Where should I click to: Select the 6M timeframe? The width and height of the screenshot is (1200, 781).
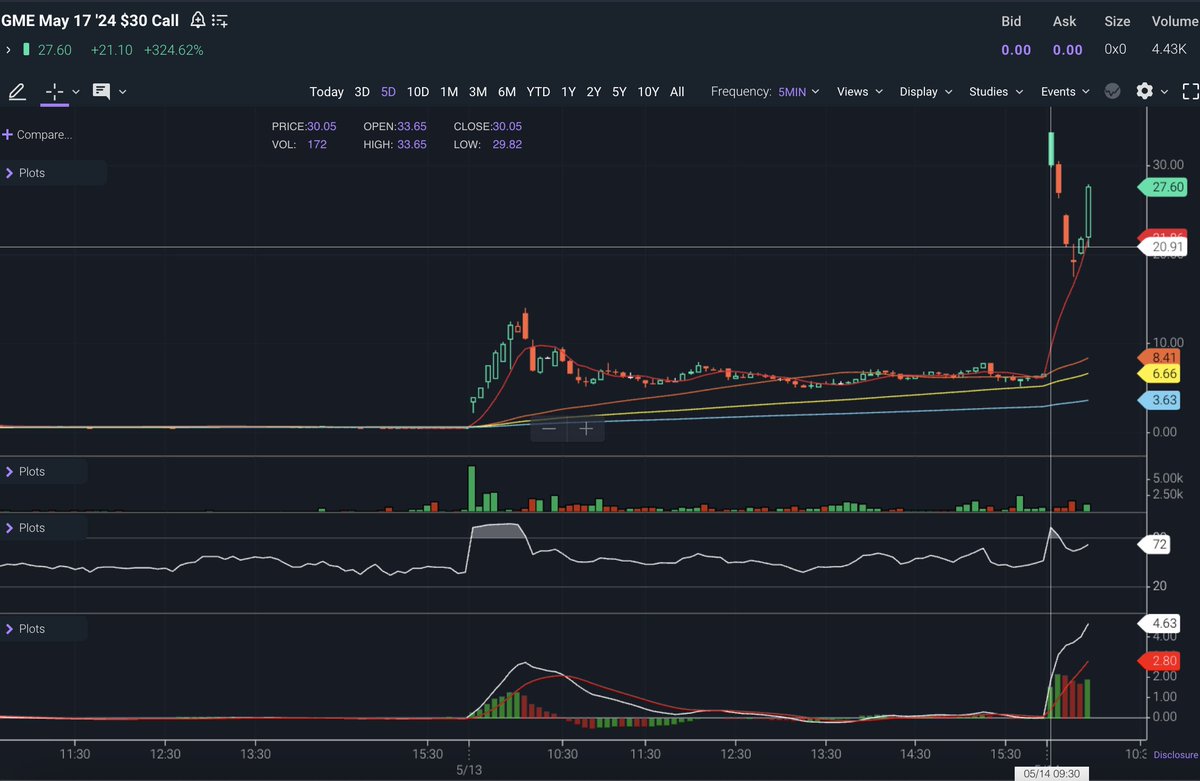tap(507, 91)
